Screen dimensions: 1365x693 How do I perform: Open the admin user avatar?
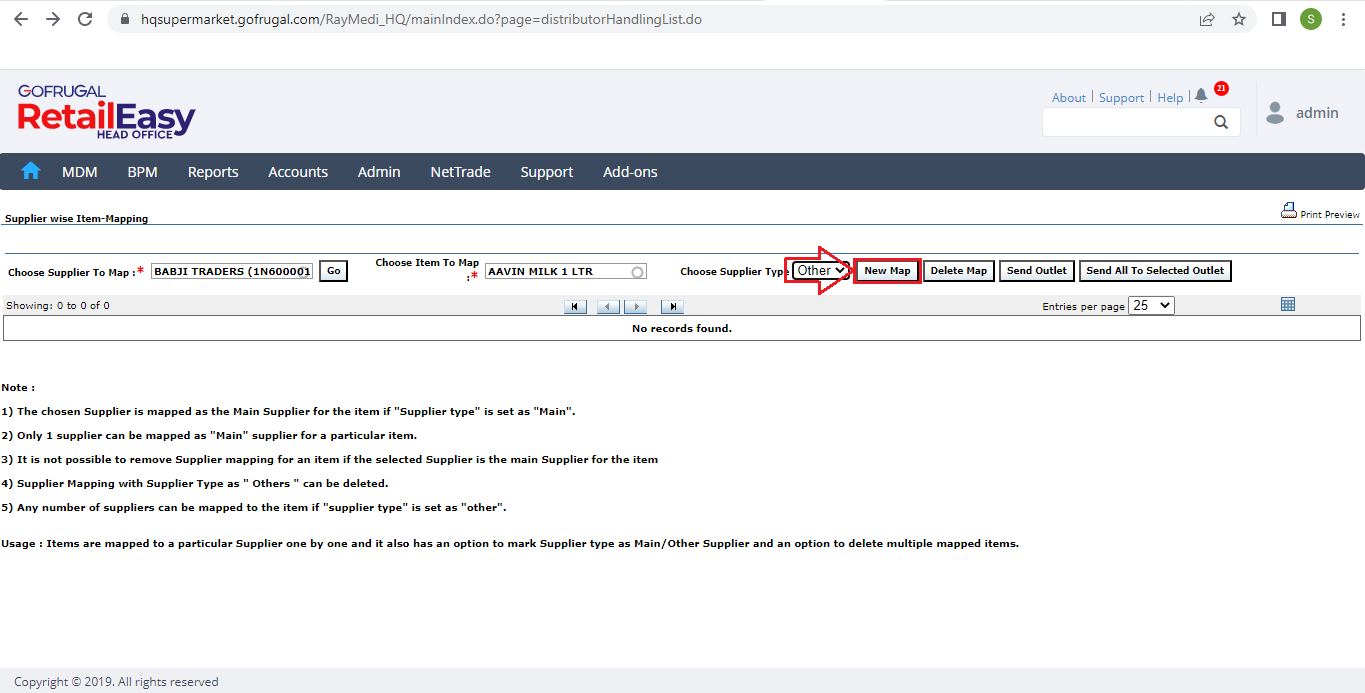[x=1275, y=113]
